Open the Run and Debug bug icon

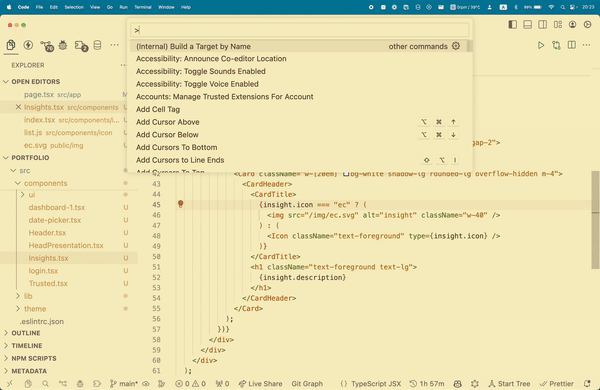pos(63,45)
